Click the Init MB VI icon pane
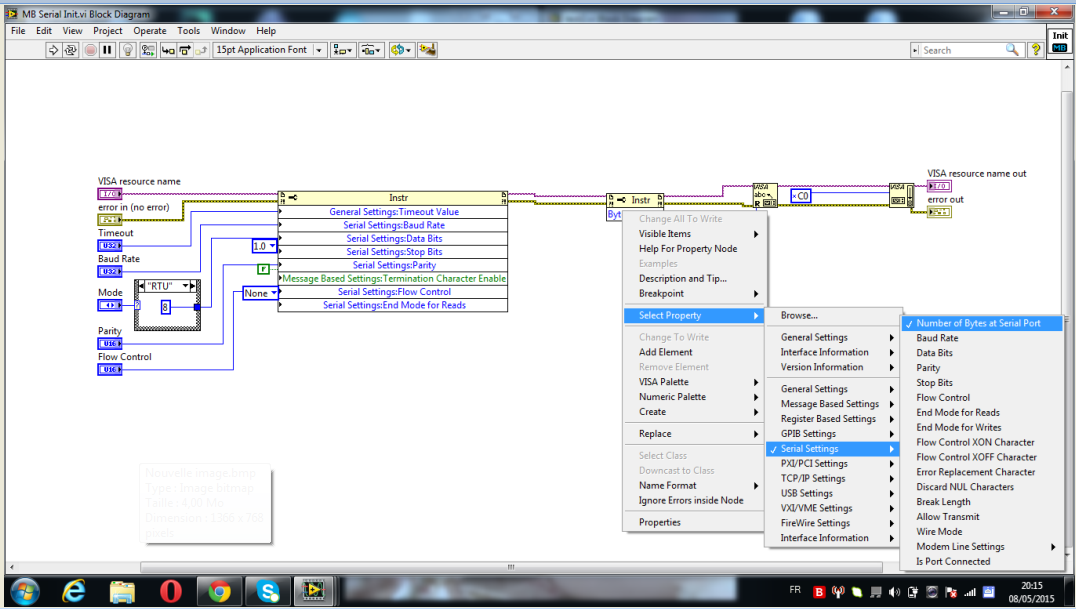 pos(1060,42)
